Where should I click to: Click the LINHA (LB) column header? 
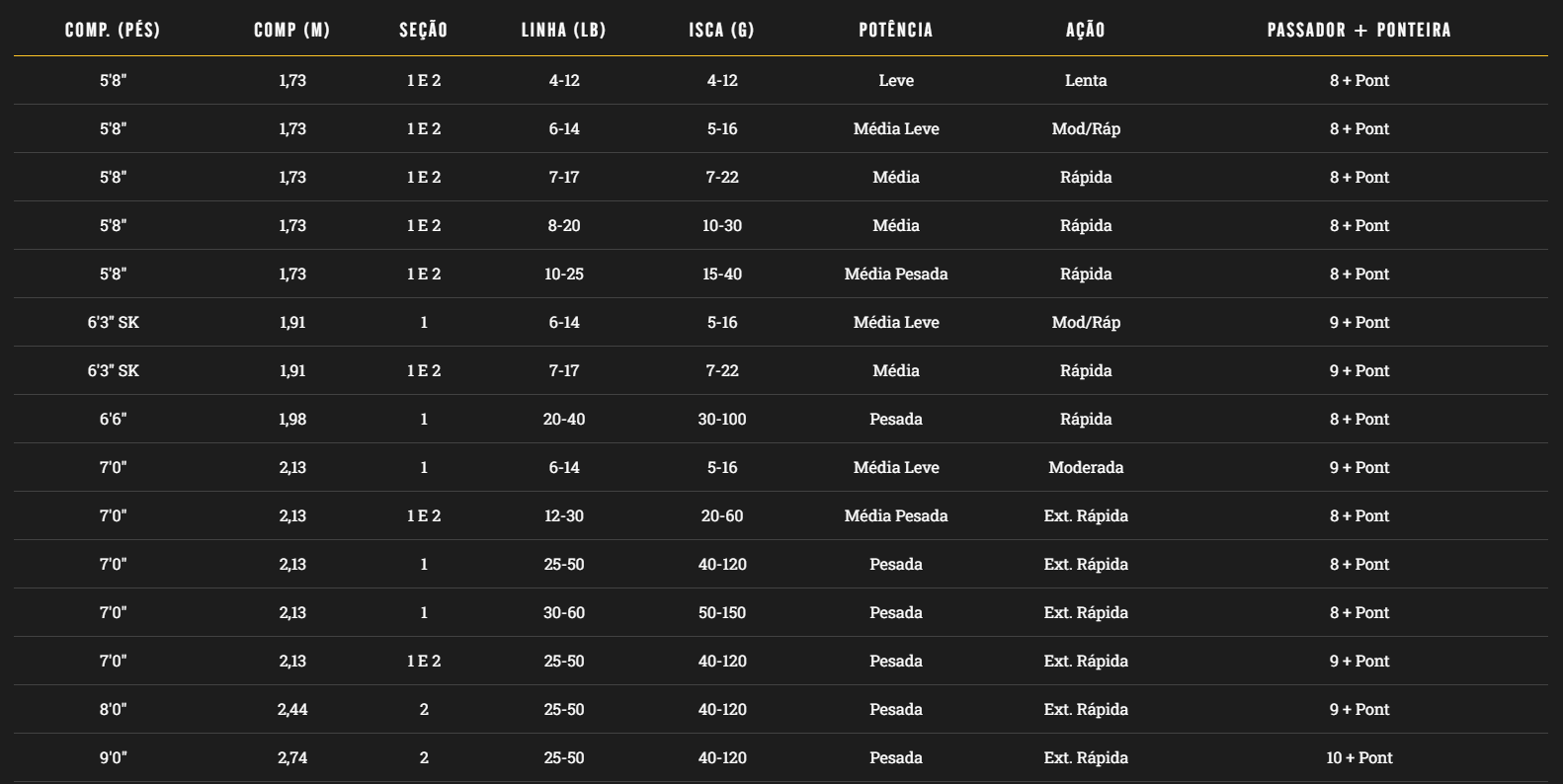(x=564, y=31)
